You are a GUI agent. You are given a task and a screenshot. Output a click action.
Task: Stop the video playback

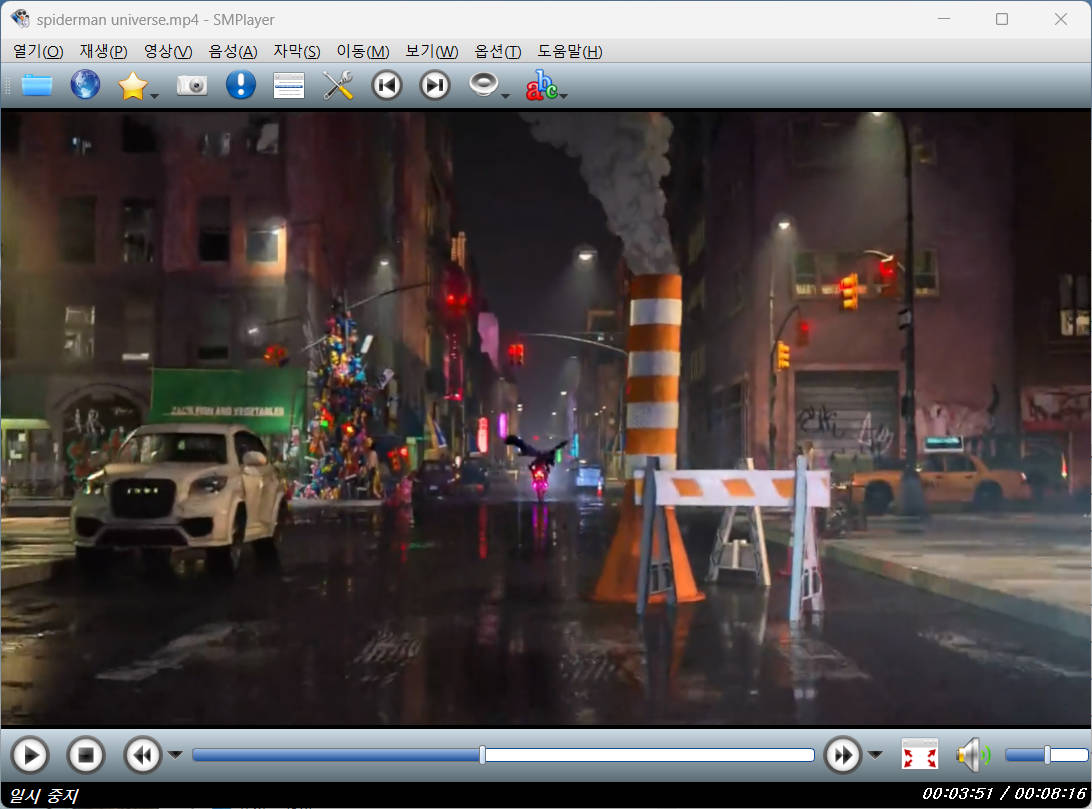point(86,755)
